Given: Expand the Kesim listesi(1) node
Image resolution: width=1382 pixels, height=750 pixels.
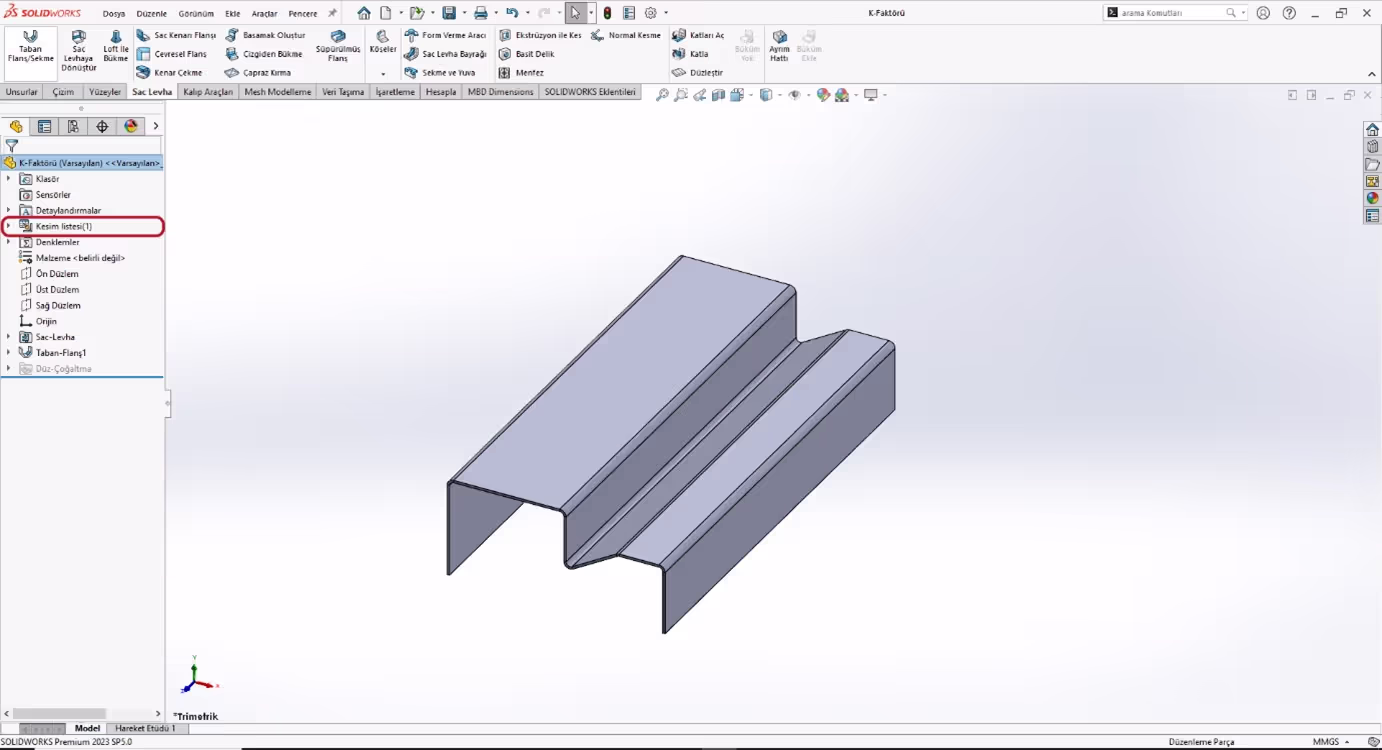Looking at the screenshot, I should point(8,226).
